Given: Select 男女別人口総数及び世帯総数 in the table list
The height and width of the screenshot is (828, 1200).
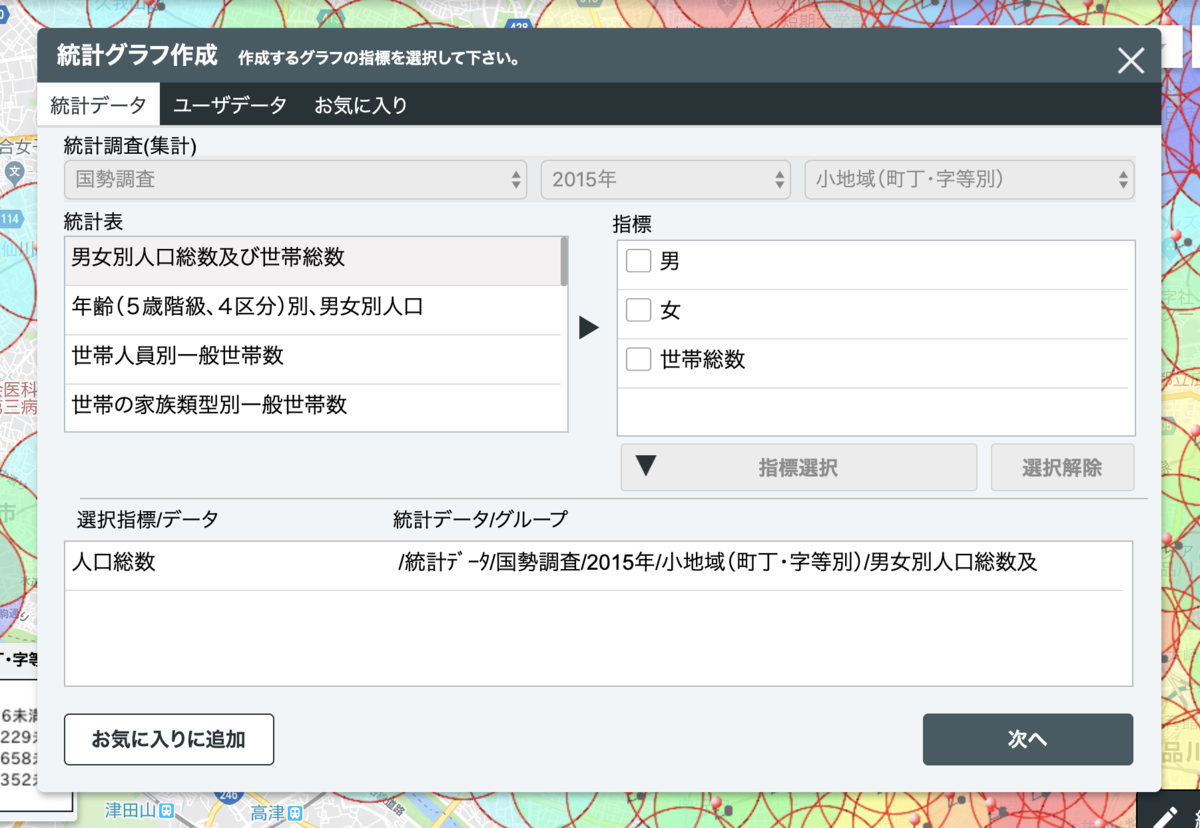Looking at the screenshot, I should [312, 260].
